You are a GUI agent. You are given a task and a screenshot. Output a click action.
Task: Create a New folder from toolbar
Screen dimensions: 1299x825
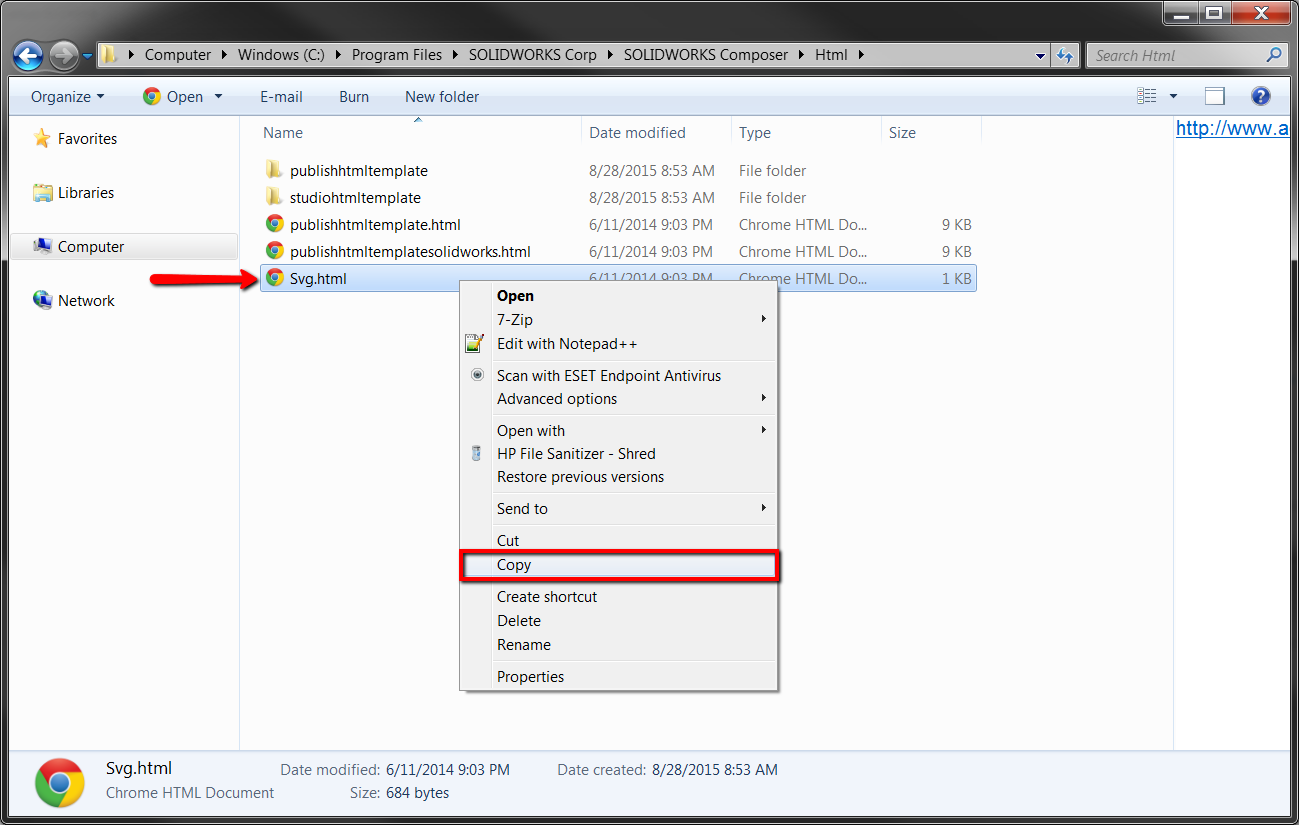pos(442,97)
